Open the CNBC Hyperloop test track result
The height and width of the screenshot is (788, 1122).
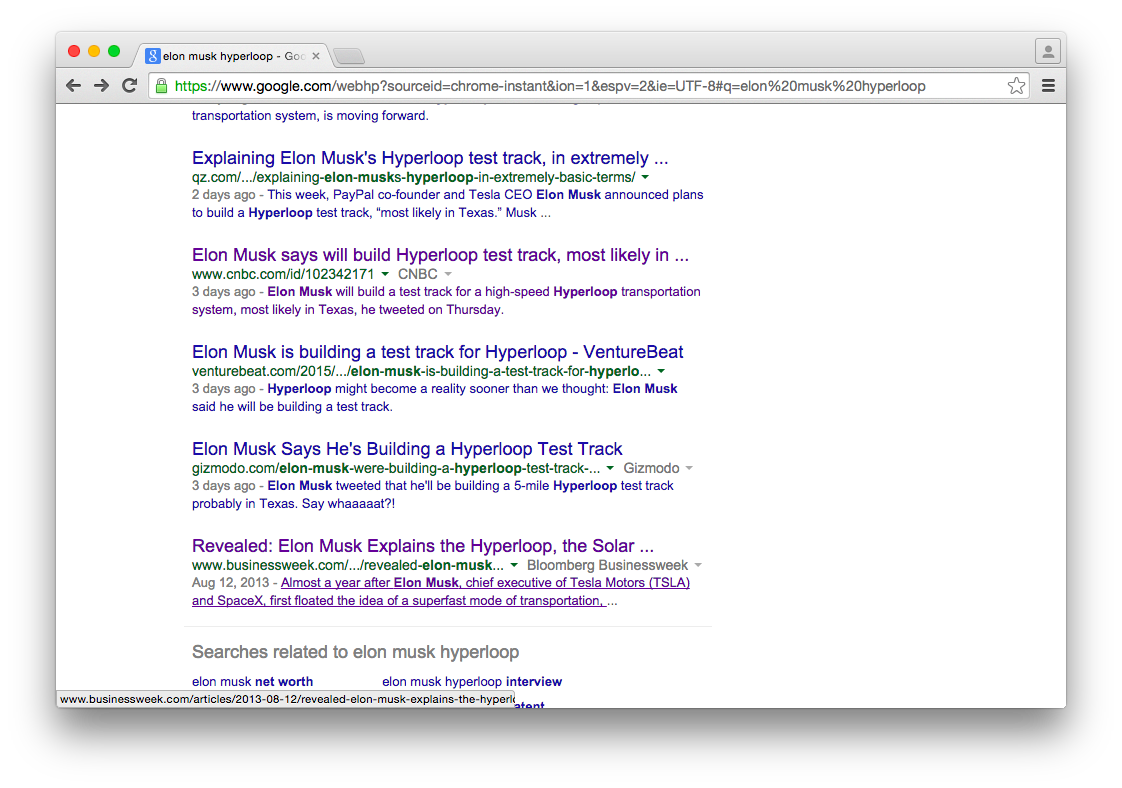pyautogui.click(x=440, y=256)
